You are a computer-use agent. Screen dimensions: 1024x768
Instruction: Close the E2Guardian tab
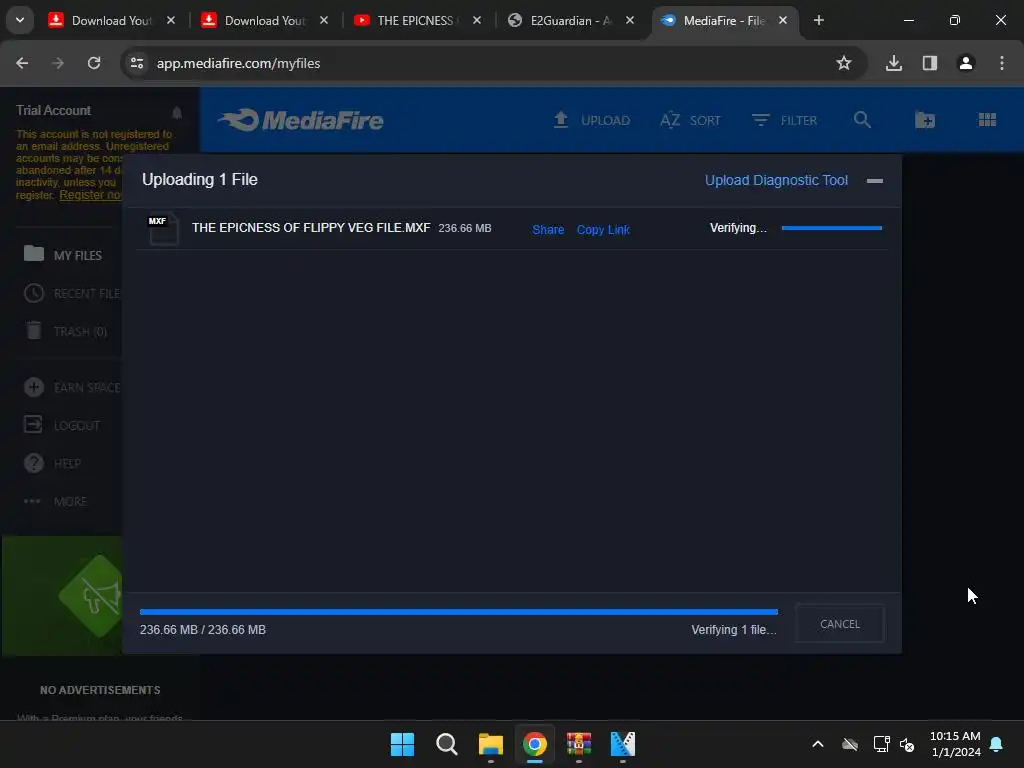point(630,20)
